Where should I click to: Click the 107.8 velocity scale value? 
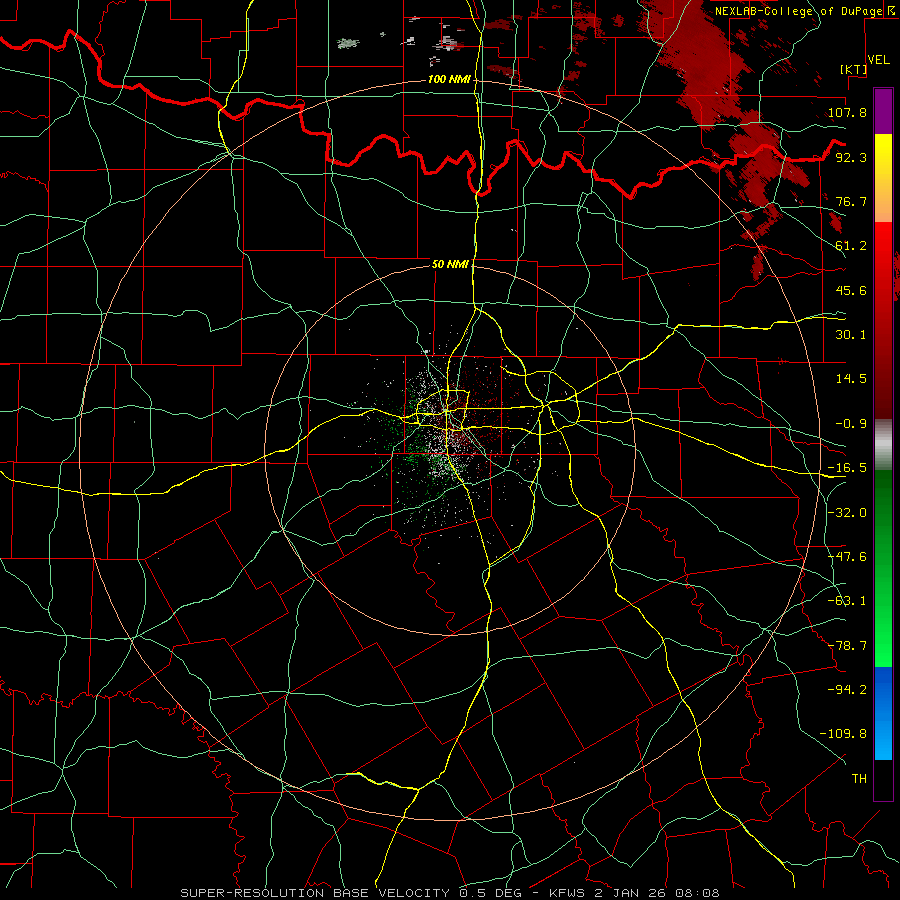847,112
